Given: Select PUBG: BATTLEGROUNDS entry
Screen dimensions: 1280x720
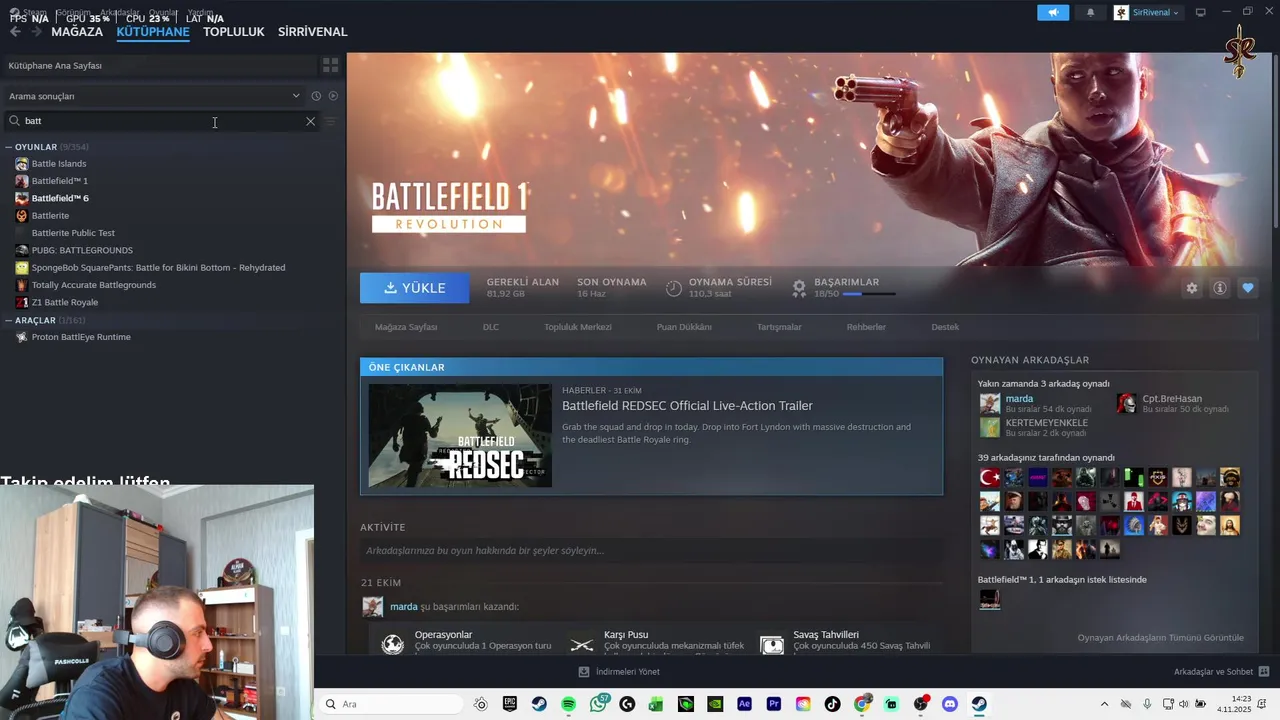Looking at the screenshot, I should [82, 250].
